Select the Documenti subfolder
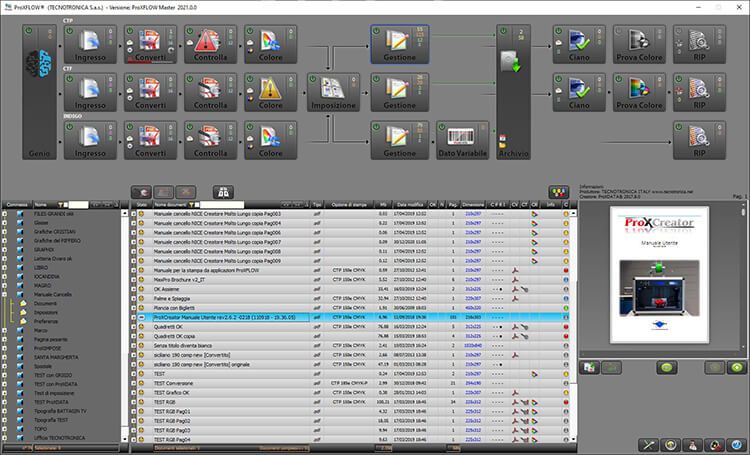The width and height of the screenshot is (750, 455). point(45,304)
